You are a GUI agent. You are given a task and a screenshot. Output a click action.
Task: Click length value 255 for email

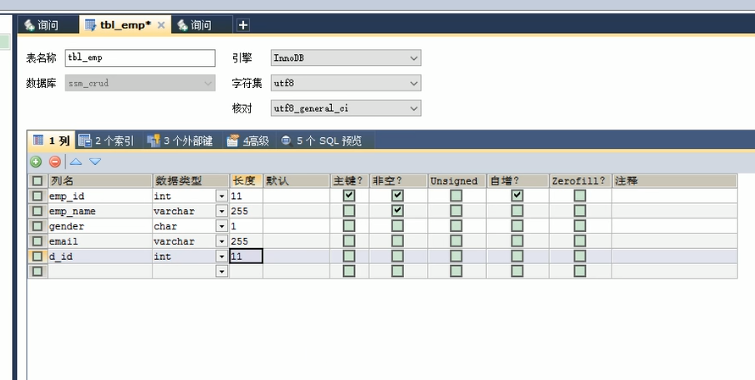tap(246, 241)
